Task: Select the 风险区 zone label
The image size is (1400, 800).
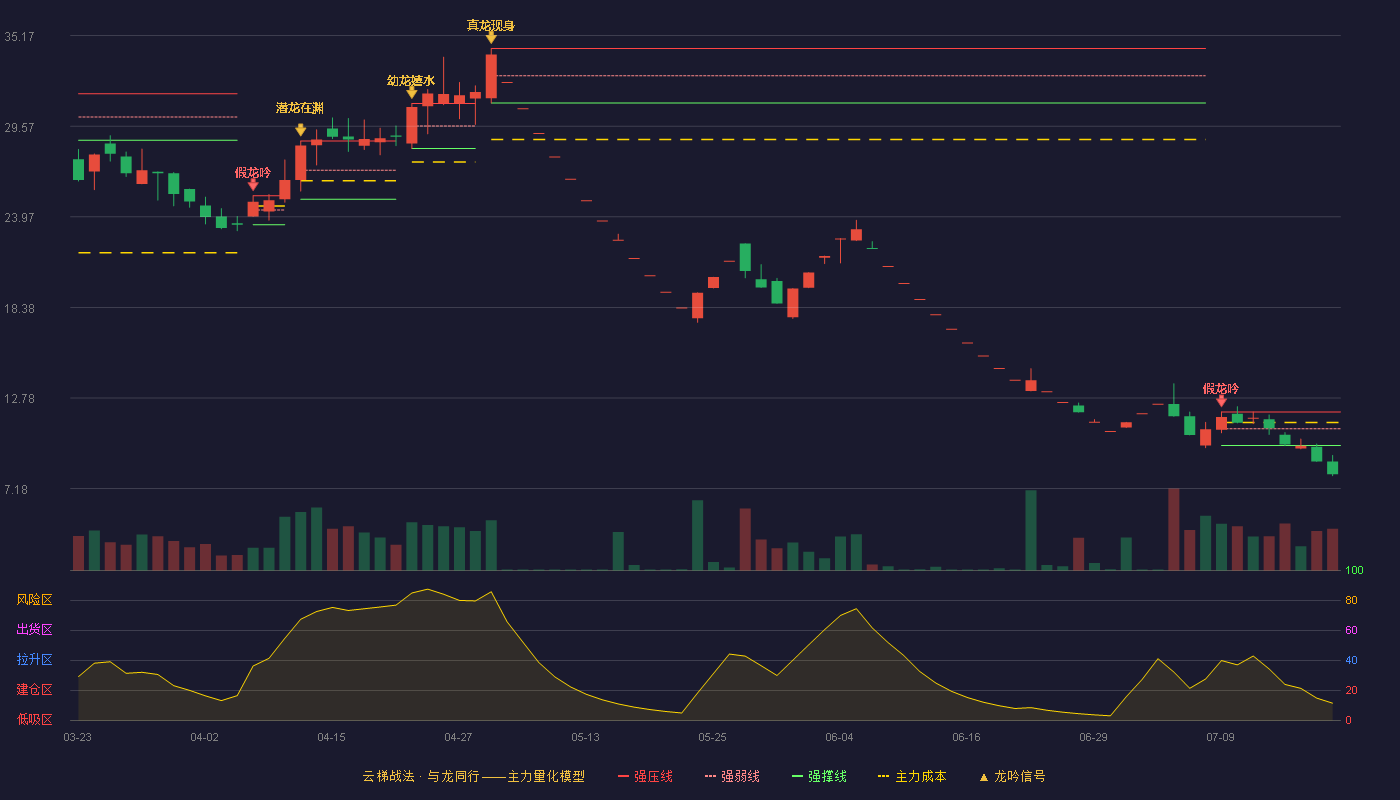Action: click(x=34, y=600)
